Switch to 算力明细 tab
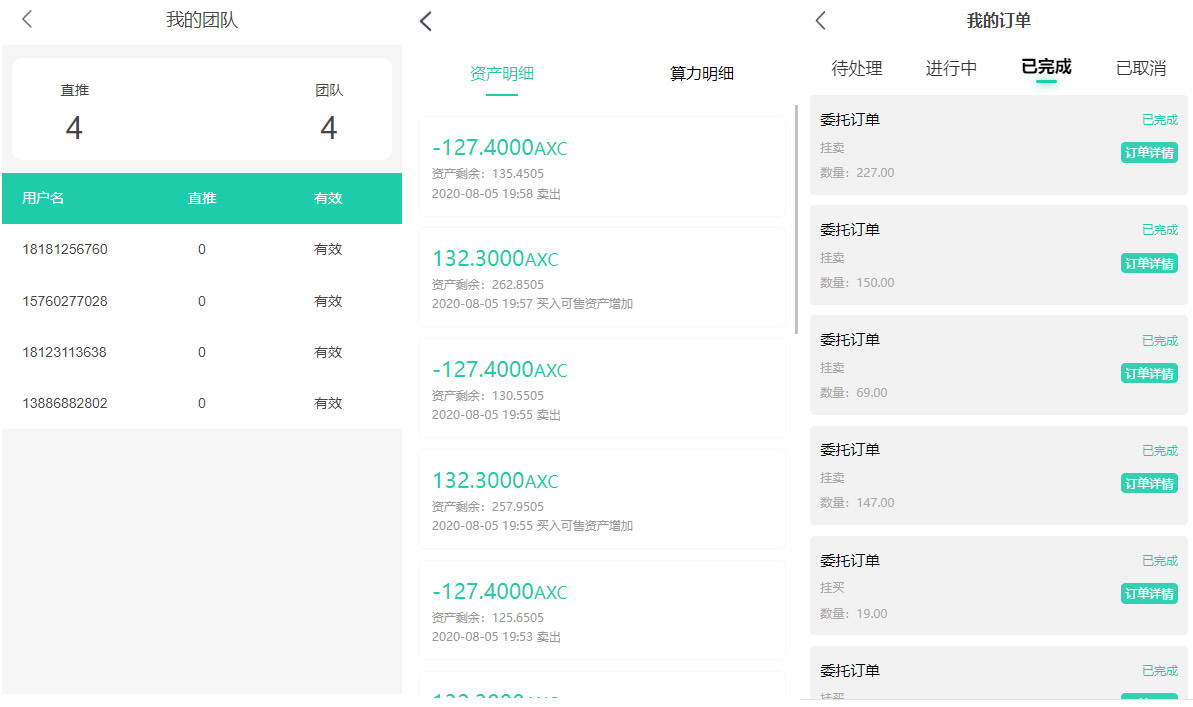 click(701, 74)
